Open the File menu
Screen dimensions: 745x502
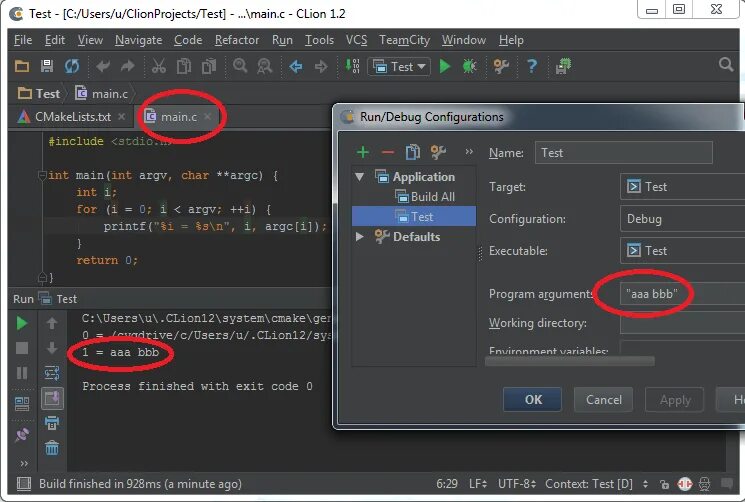(23, 40)
